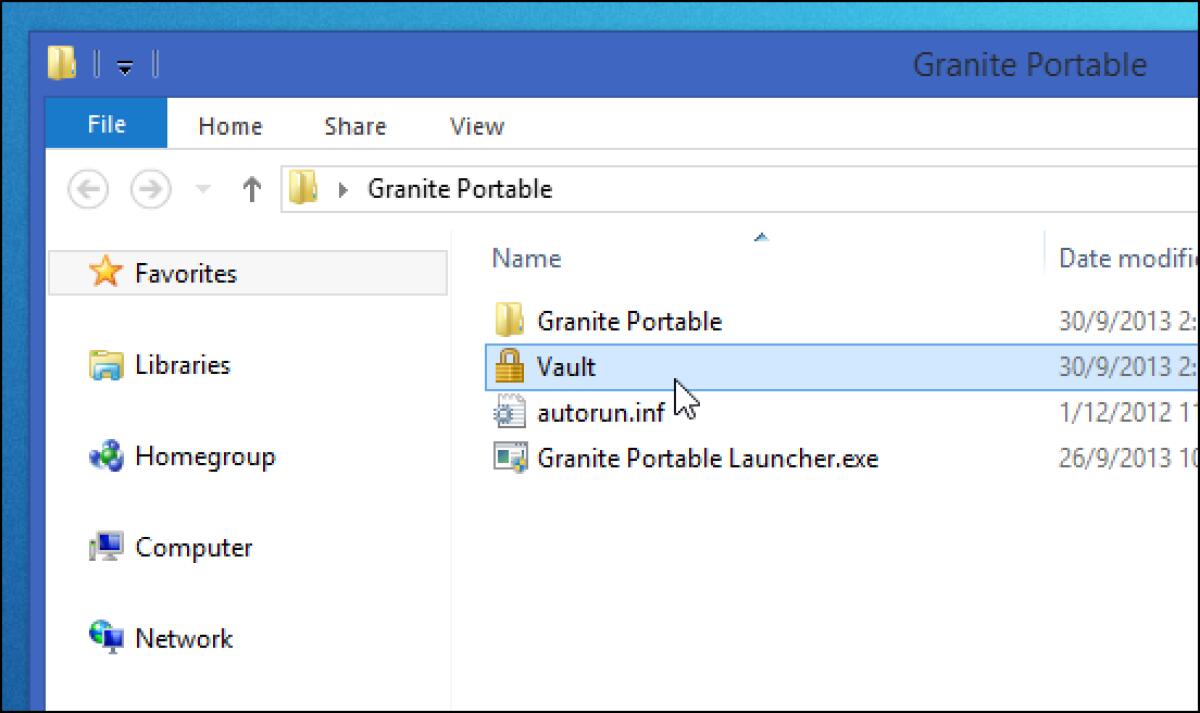Image resolution: width=1200 pixels, height=713 pixels.
Task: Open recent locations dropdown next to forward button
Action: pos(204,188)
